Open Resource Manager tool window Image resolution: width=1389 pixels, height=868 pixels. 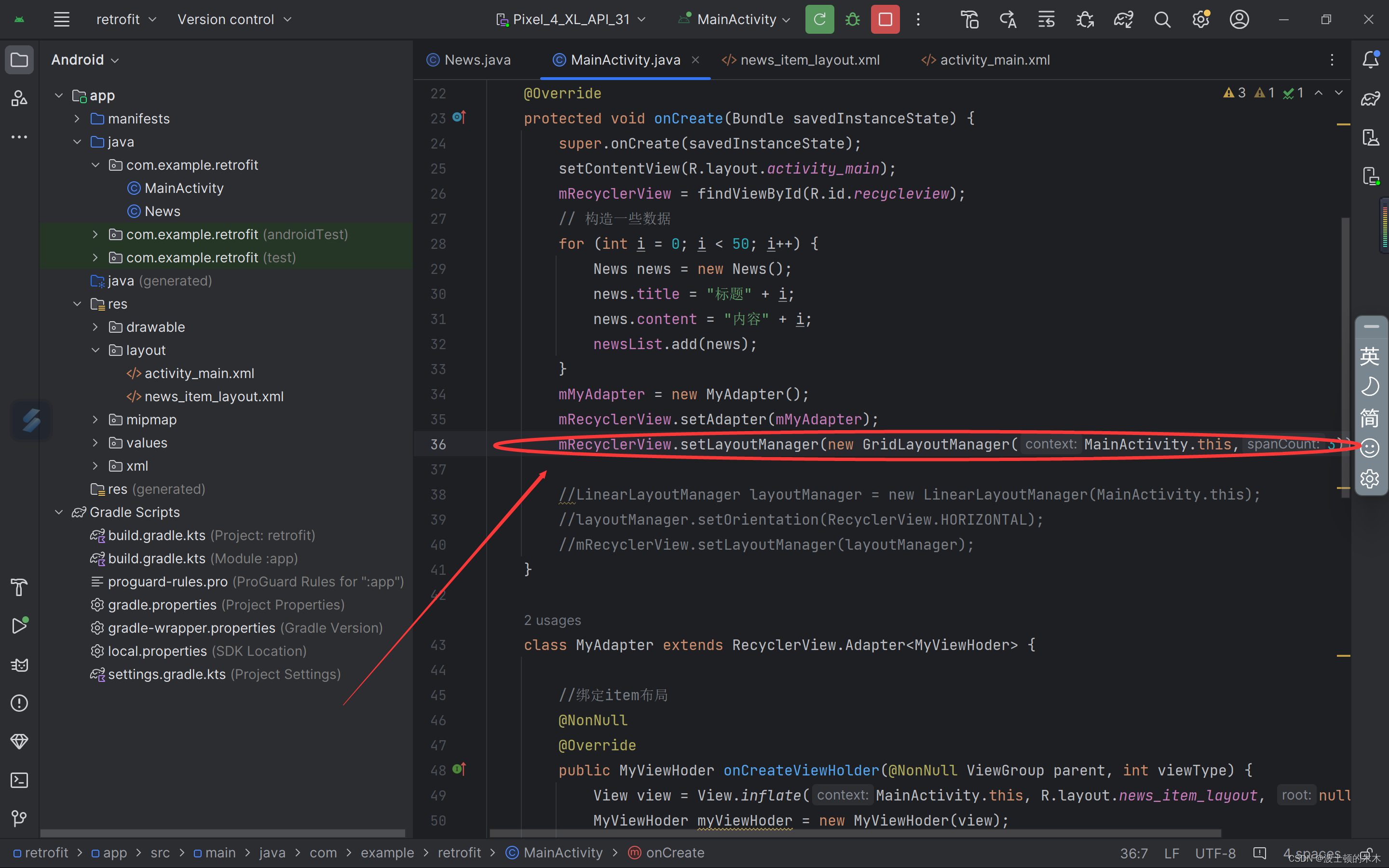coord(19,98)
